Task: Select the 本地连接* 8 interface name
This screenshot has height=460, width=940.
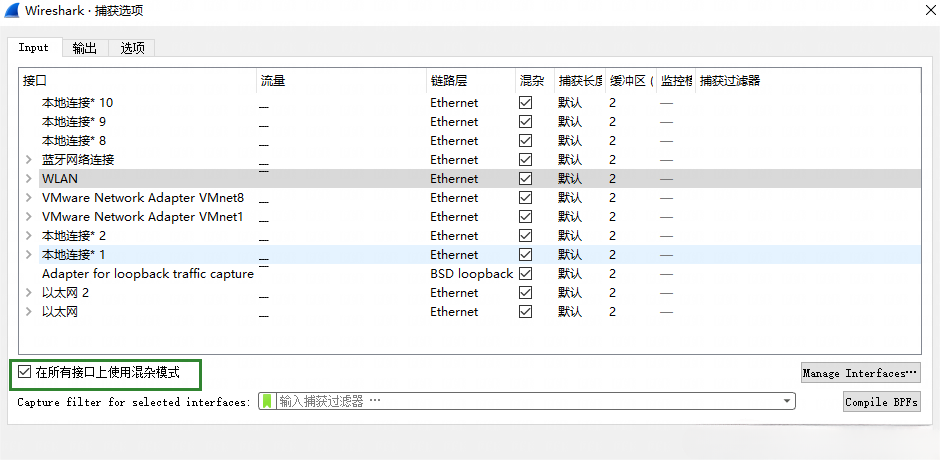Action: coord(74,141)
